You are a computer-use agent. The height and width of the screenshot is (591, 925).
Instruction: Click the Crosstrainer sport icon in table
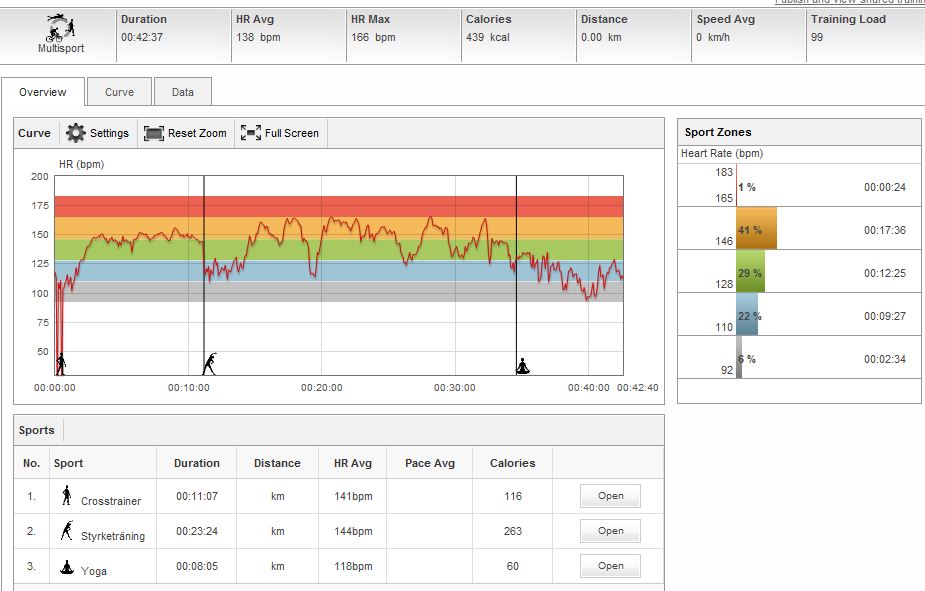tap(67, 495)
